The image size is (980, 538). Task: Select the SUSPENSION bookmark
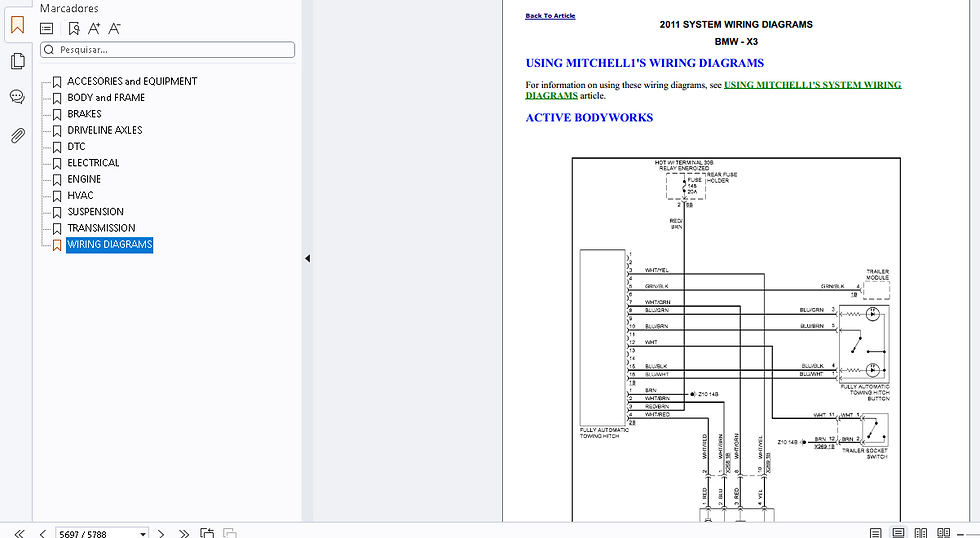pyautogui.click(x=96, y=211)
